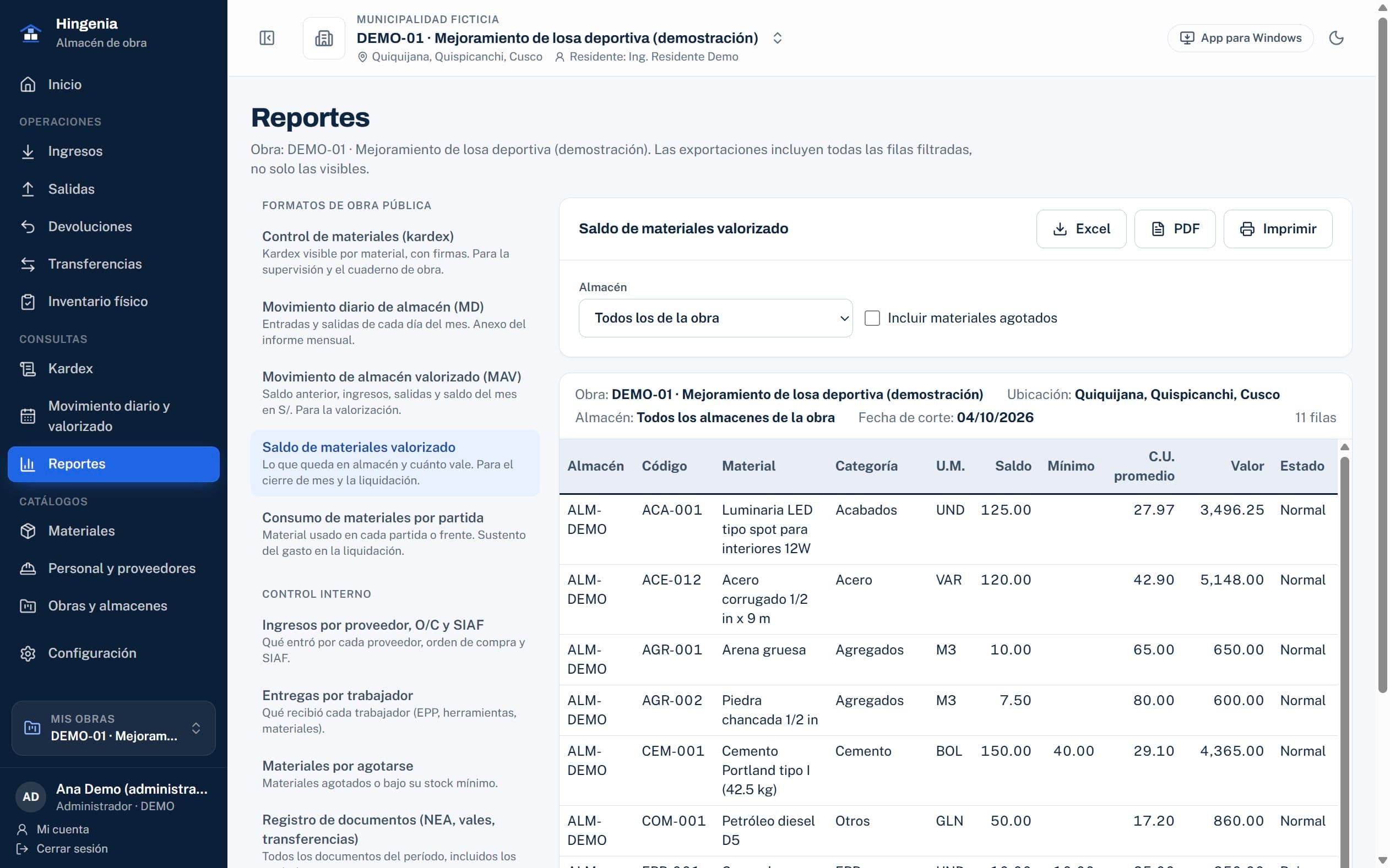Expand the project switcher chevrons beside DEMO-01 title
The image size is (1390, 868).
click(778, 38)
